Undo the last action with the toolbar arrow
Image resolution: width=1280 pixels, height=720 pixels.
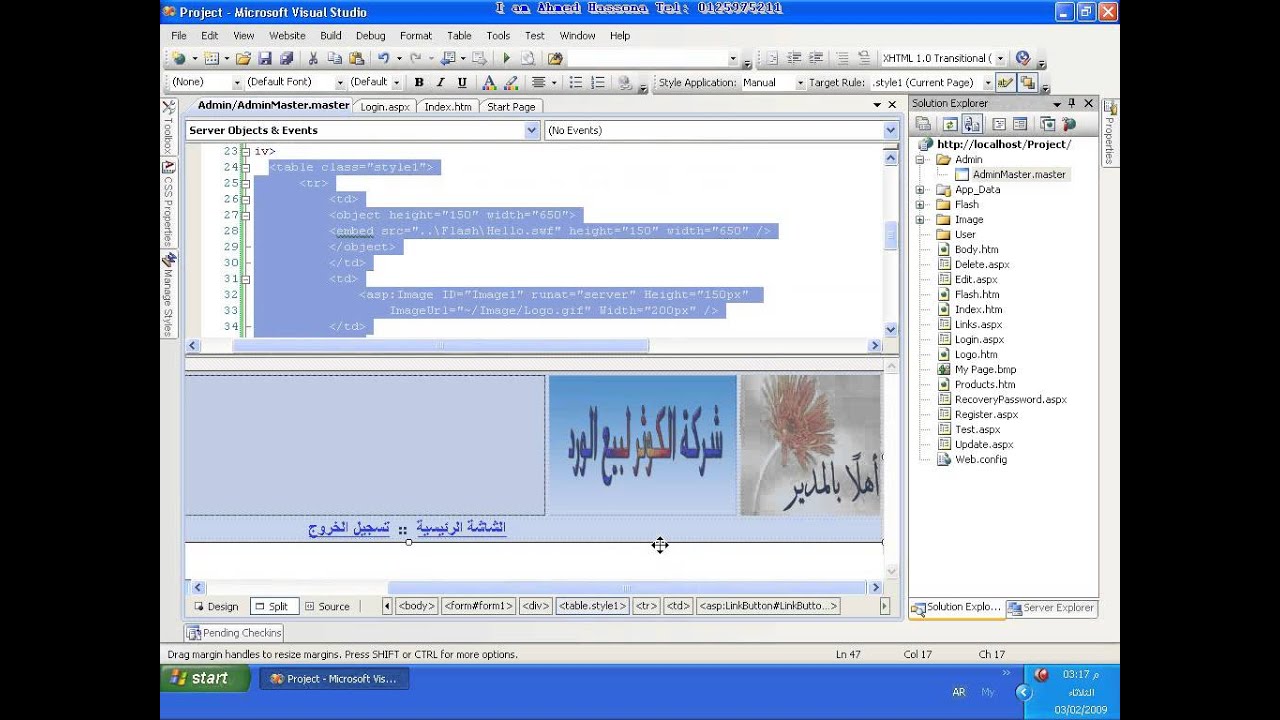pyautogui.click(x=383, y=59)
